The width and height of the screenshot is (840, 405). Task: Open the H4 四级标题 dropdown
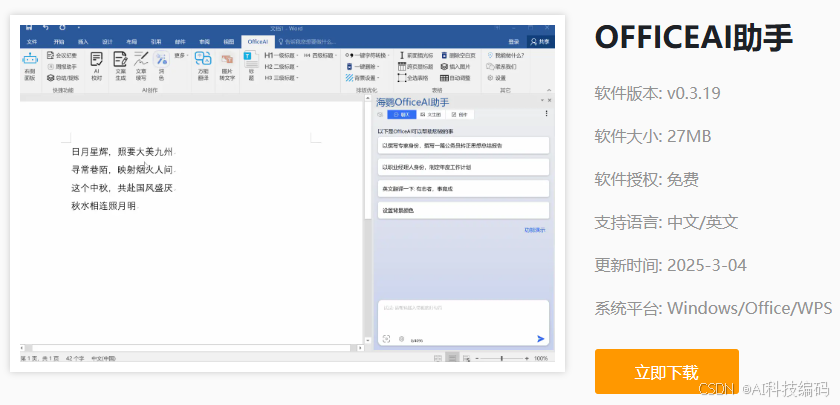320,55
